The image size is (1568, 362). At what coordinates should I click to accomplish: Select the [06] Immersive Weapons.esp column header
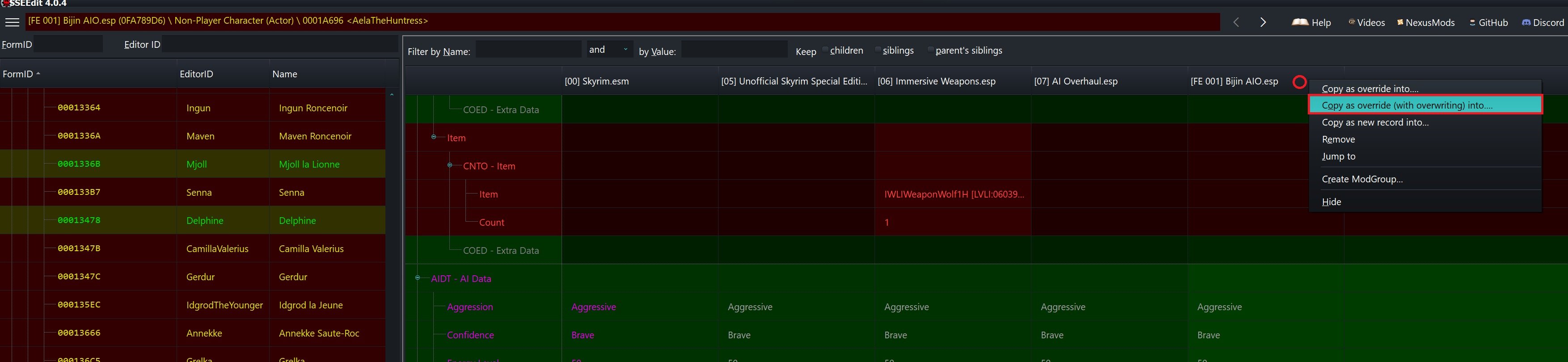click(x=953, y=81)
